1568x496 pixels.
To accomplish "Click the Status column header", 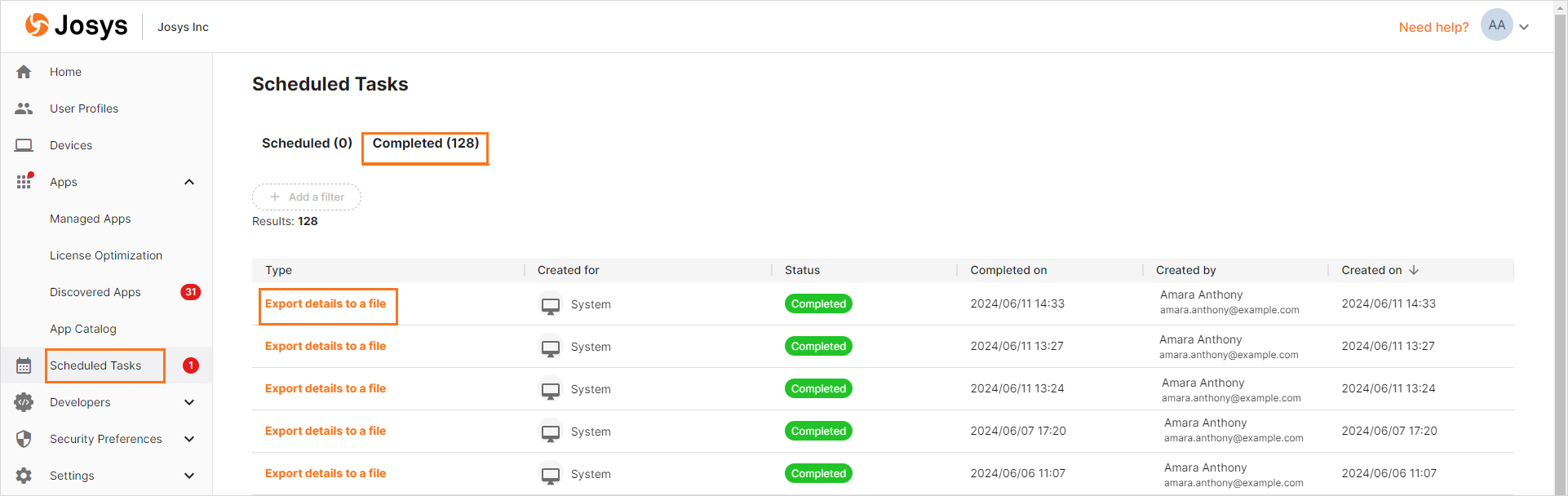I will pos(802,270).
